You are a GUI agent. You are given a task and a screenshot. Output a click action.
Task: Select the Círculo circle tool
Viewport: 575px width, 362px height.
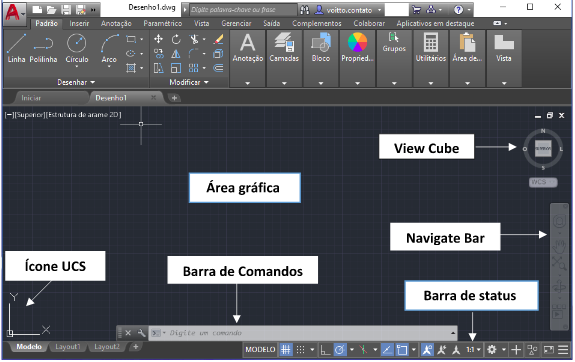[77, 48]
